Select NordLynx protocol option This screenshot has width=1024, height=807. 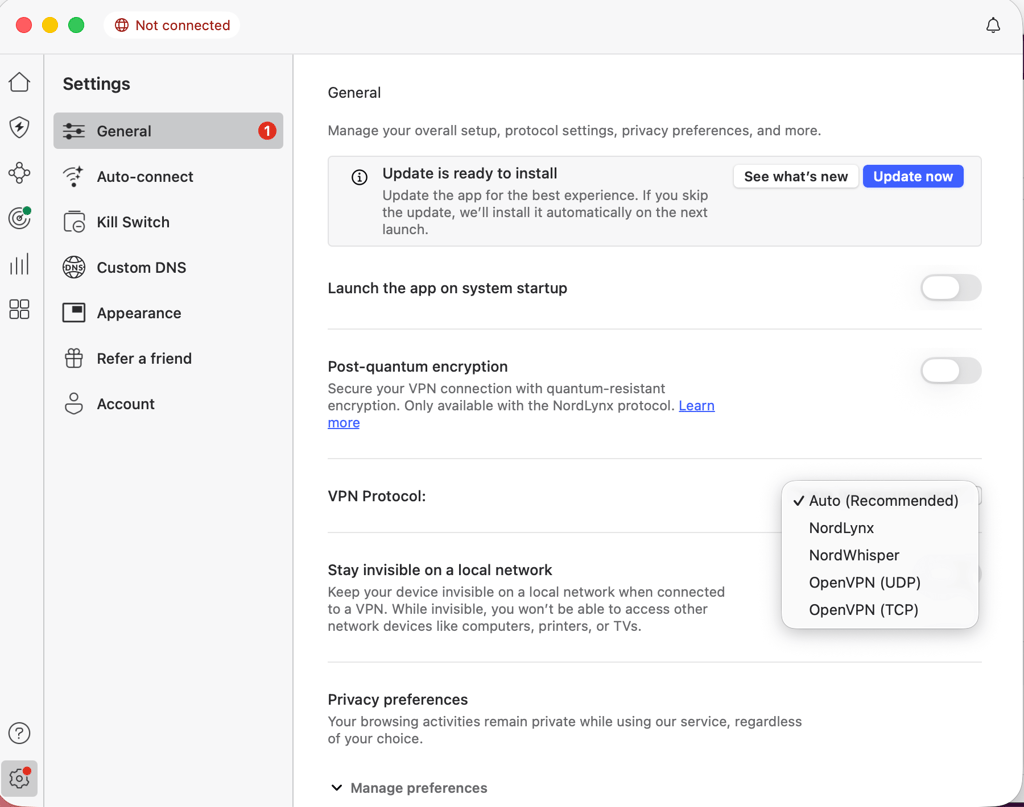[x=880, y=528]
